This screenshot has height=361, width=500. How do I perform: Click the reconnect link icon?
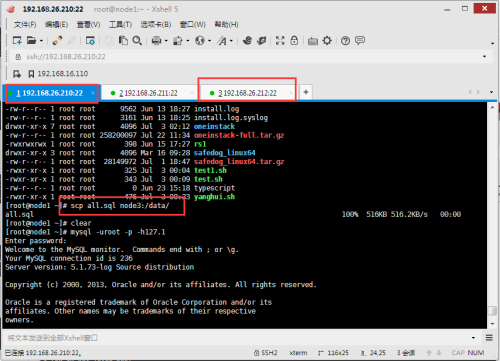[x=57, y=41]
